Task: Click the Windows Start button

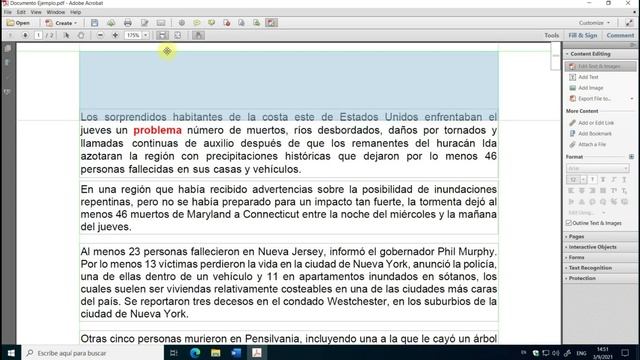Action: pos(11,353)
